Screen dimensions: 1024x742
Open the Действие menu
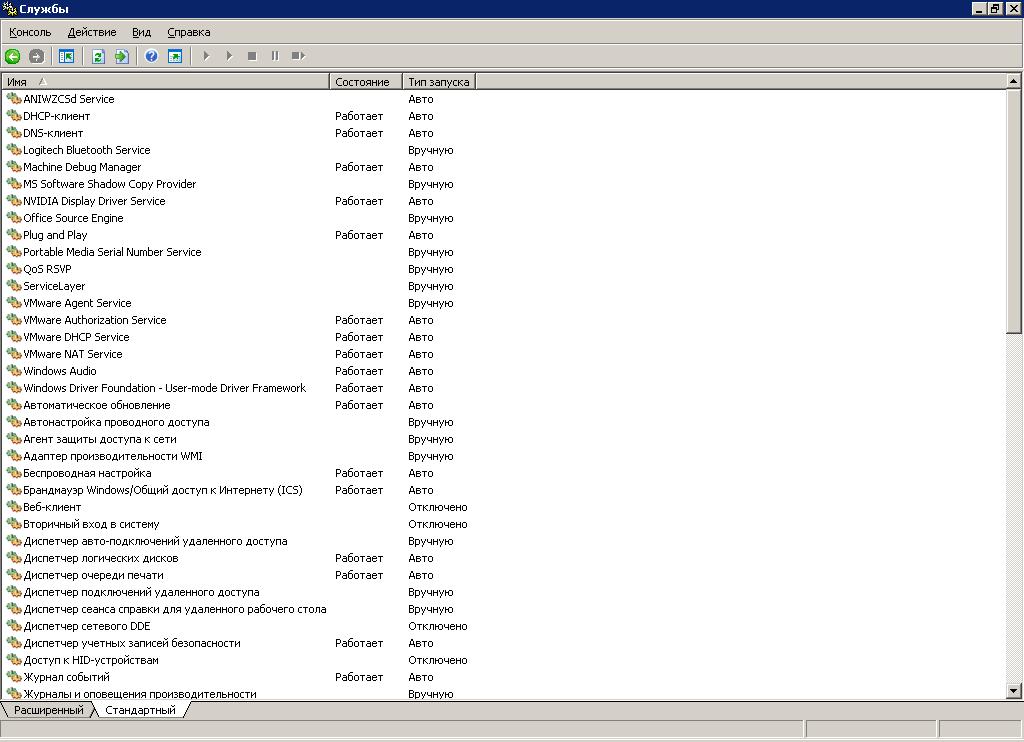tap(92, 32)
